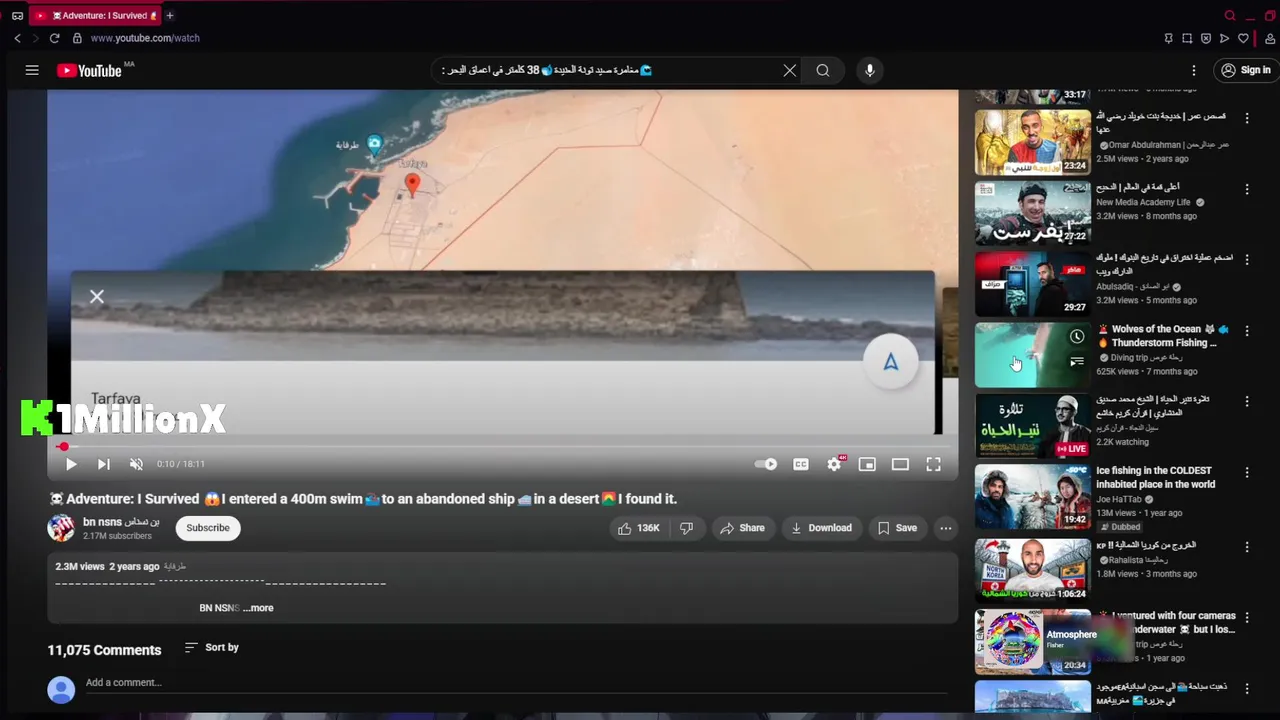Image resolution: width=1280 pixels, height=720 pixels.
Task: Open a new browser tab with plus
Action: 170,15
